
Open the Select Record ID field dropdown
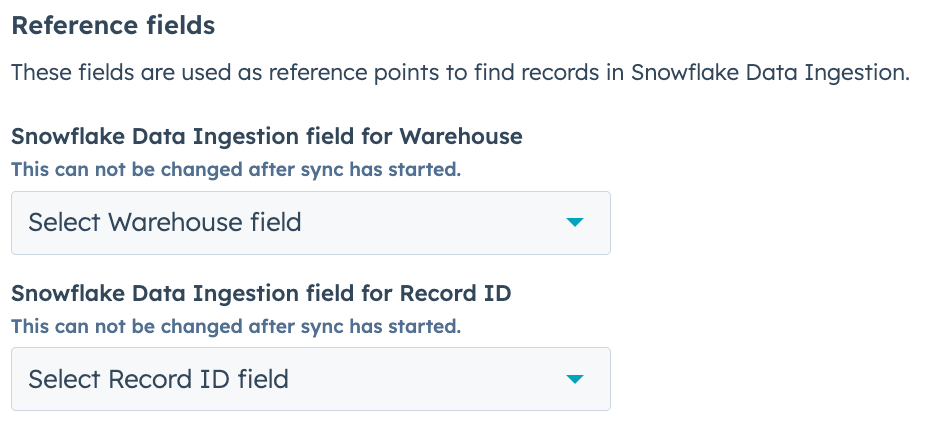pyautogui.click(x=310, y=379)
